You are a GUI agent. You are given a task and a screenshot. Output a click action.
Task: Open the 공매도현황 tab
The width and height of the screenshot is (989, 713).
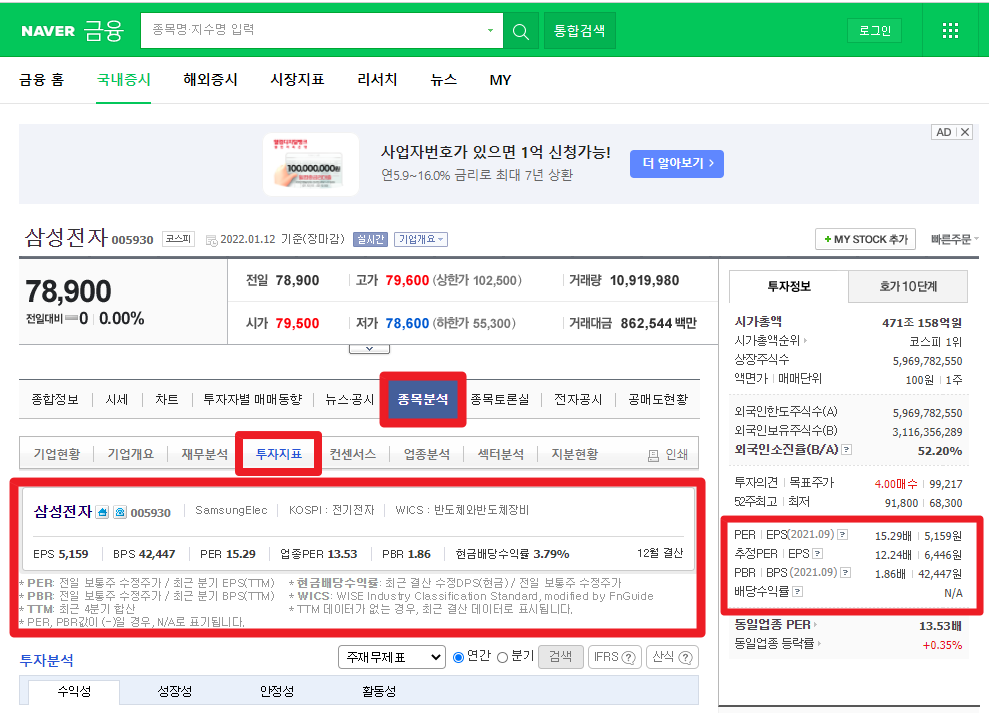[x=658, y=399]
